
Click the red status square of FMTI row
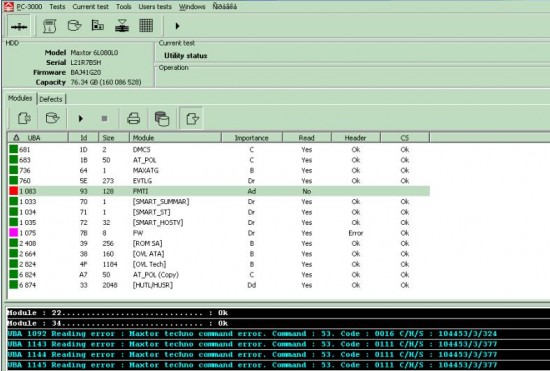(x=13, y=191)
